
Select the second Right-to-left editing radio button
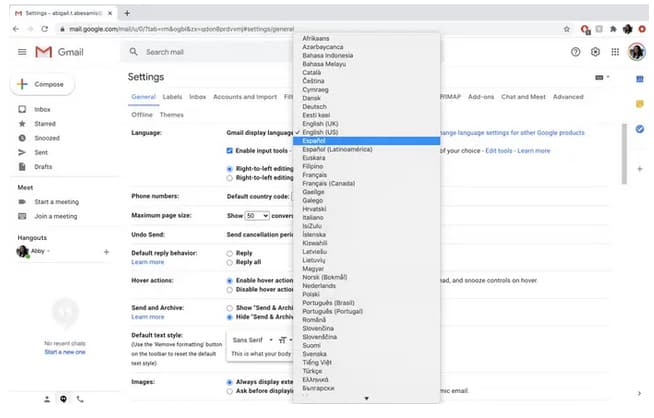[229, 178]
